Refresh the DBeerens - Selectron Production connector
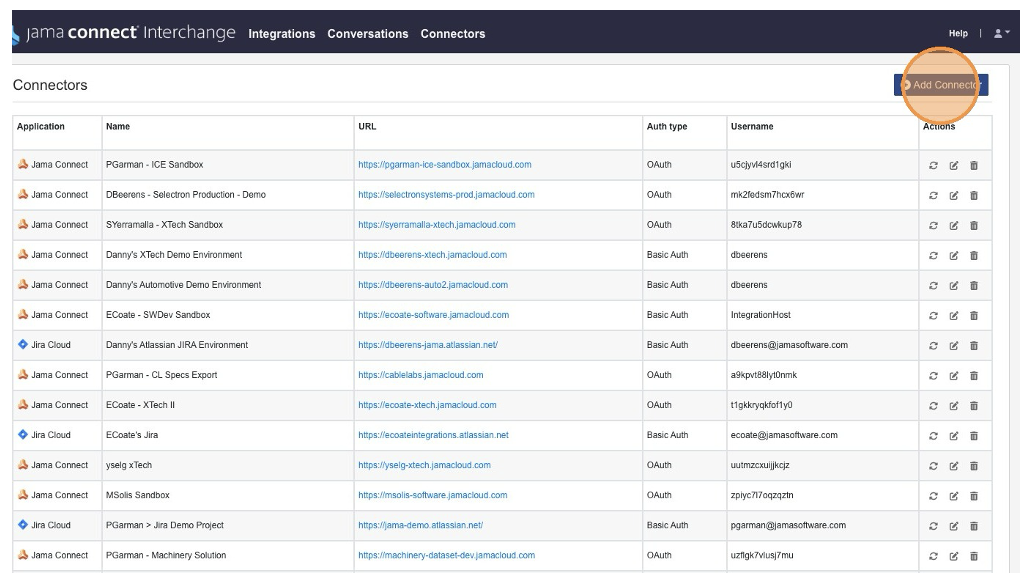 click(x=933, y=196)
